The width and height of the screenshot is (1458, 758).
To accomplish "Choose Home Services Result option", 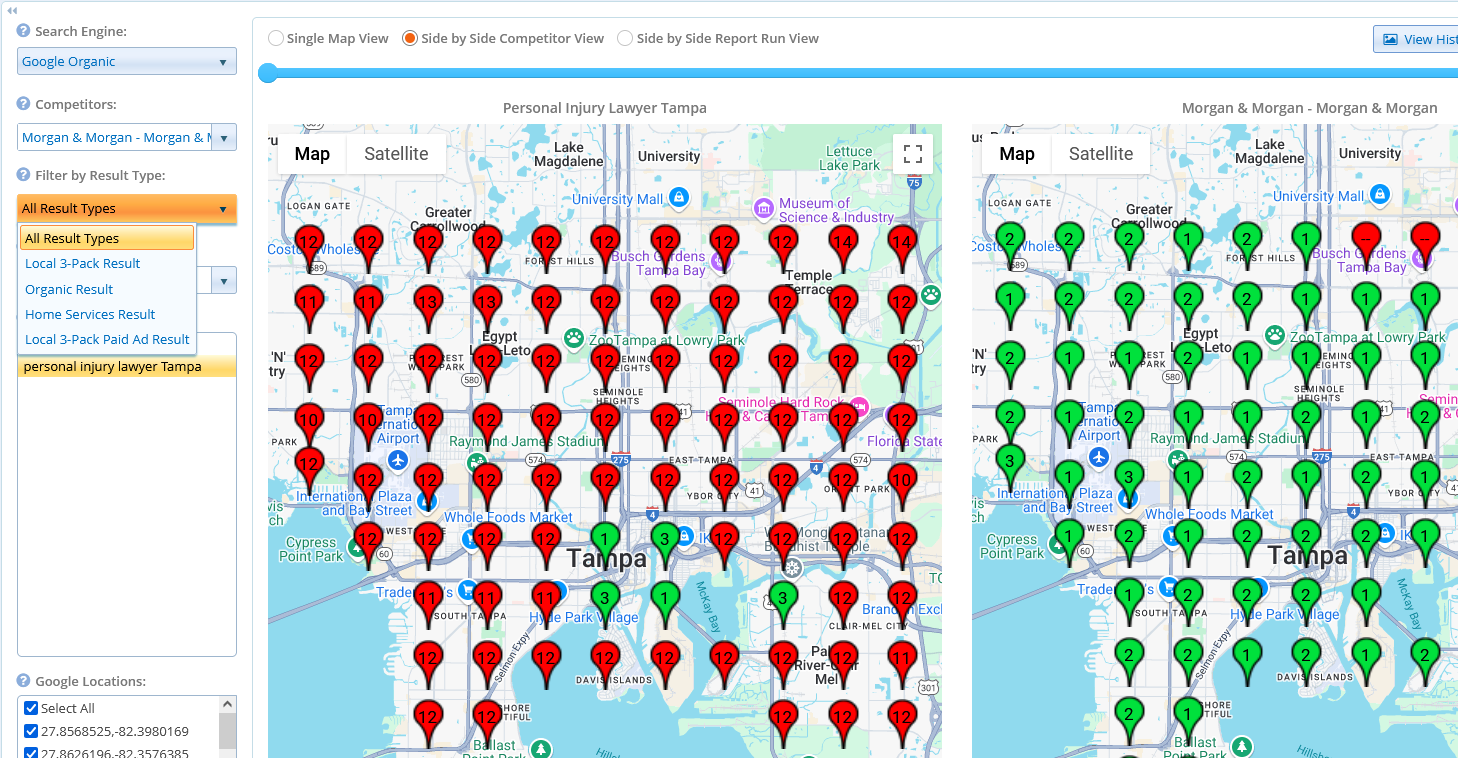I will 107,314.
